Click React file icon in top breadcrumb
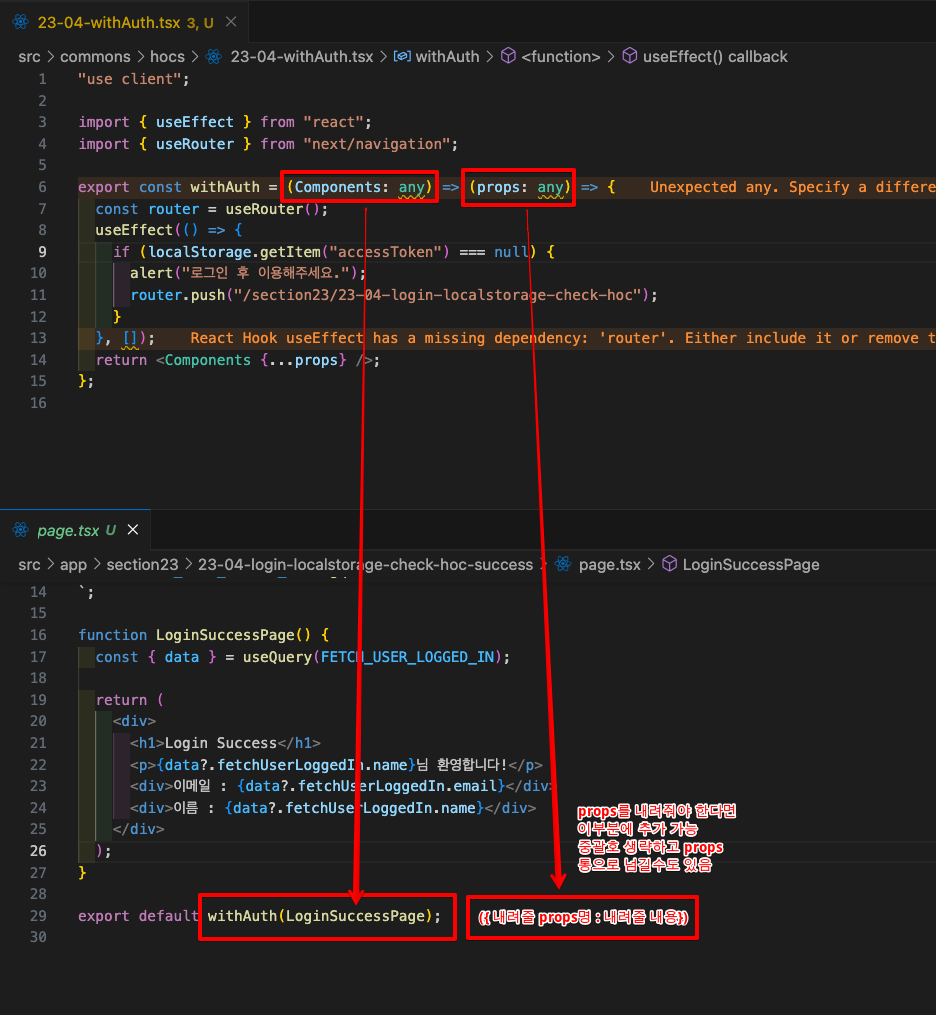Viewport: 936px width, 1015px height. tap(214, 57)
